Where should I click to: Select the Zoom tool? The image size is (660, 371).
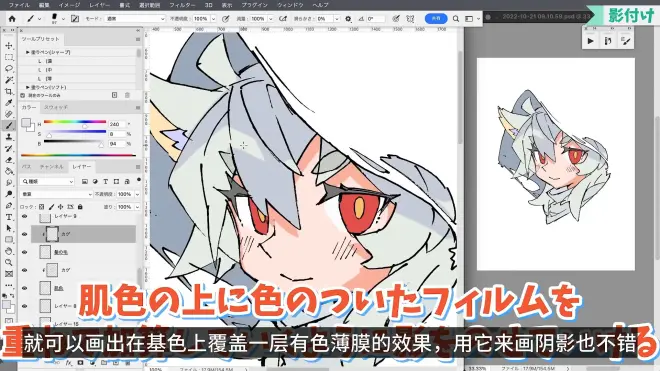click(x=9, y=262)
